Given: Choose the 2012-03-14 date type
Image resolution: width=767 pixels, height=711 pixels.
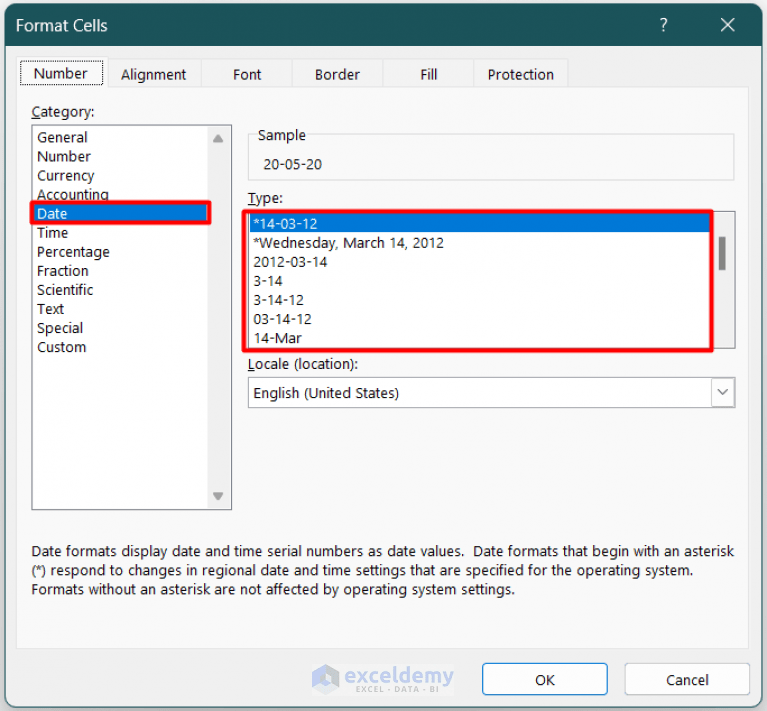Looking at the screenshot, I should [479, 262].
